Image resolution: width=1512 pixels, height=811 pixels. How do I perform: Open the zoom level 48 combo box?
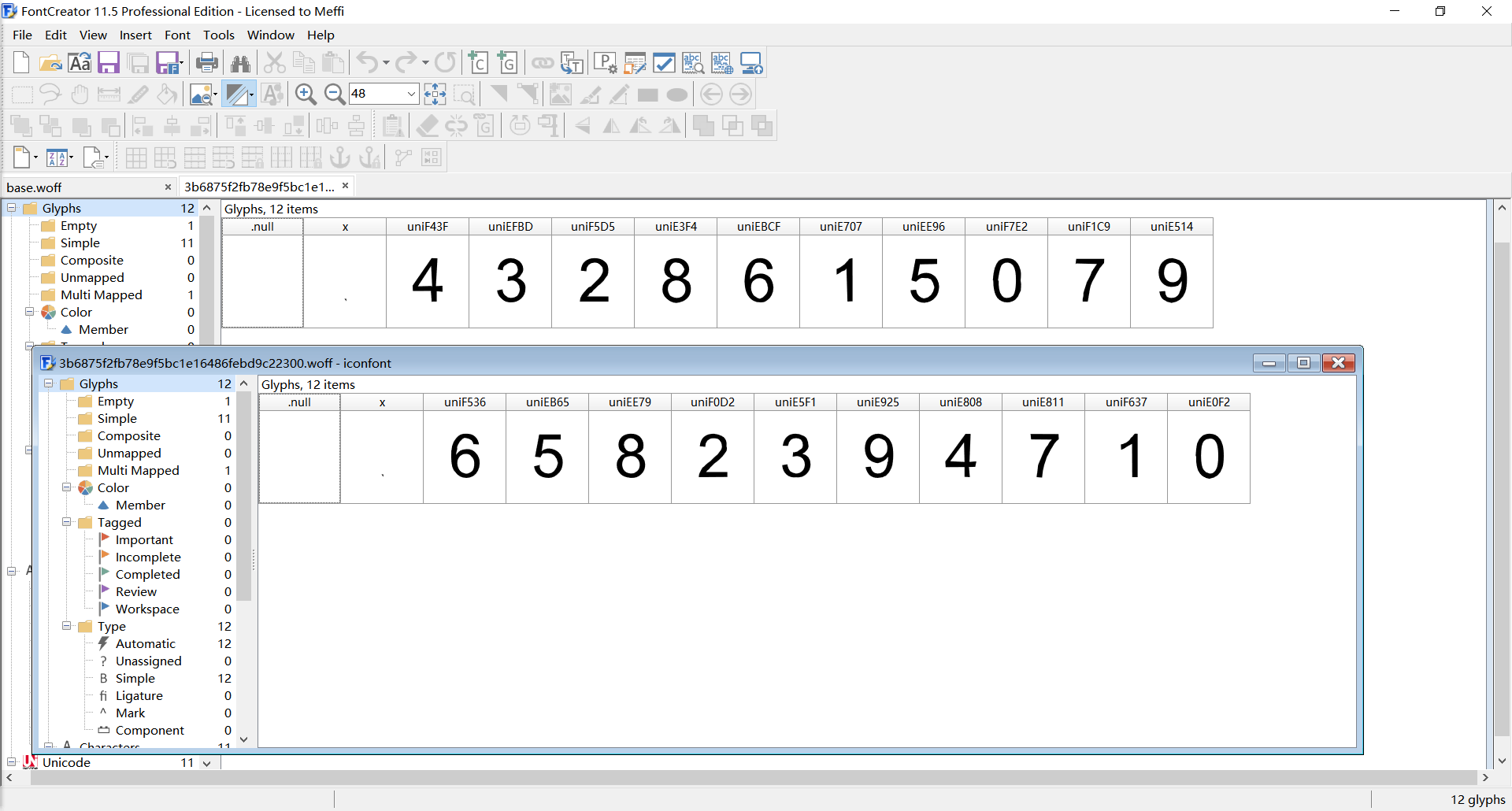pos(383,94)
